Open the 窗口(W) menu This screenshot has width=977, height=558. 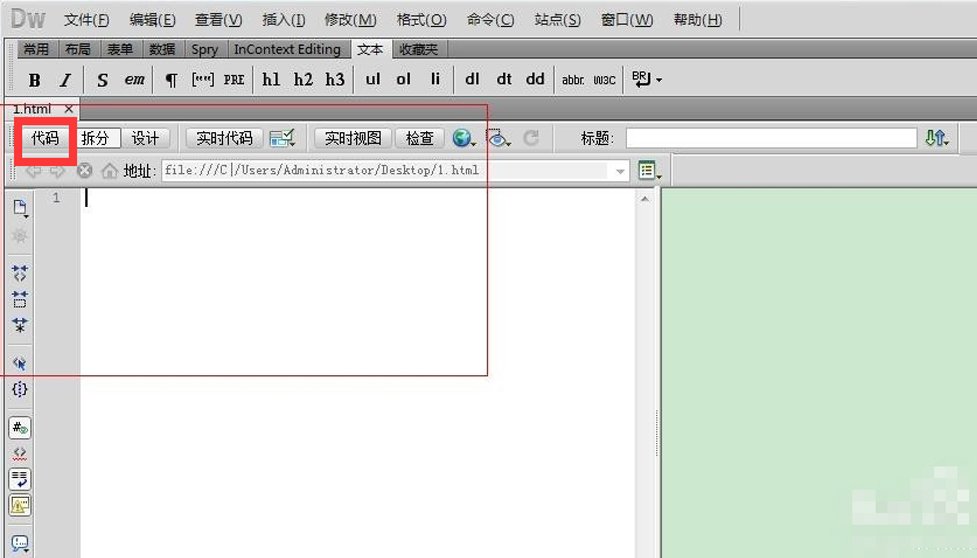click(627, 20)
